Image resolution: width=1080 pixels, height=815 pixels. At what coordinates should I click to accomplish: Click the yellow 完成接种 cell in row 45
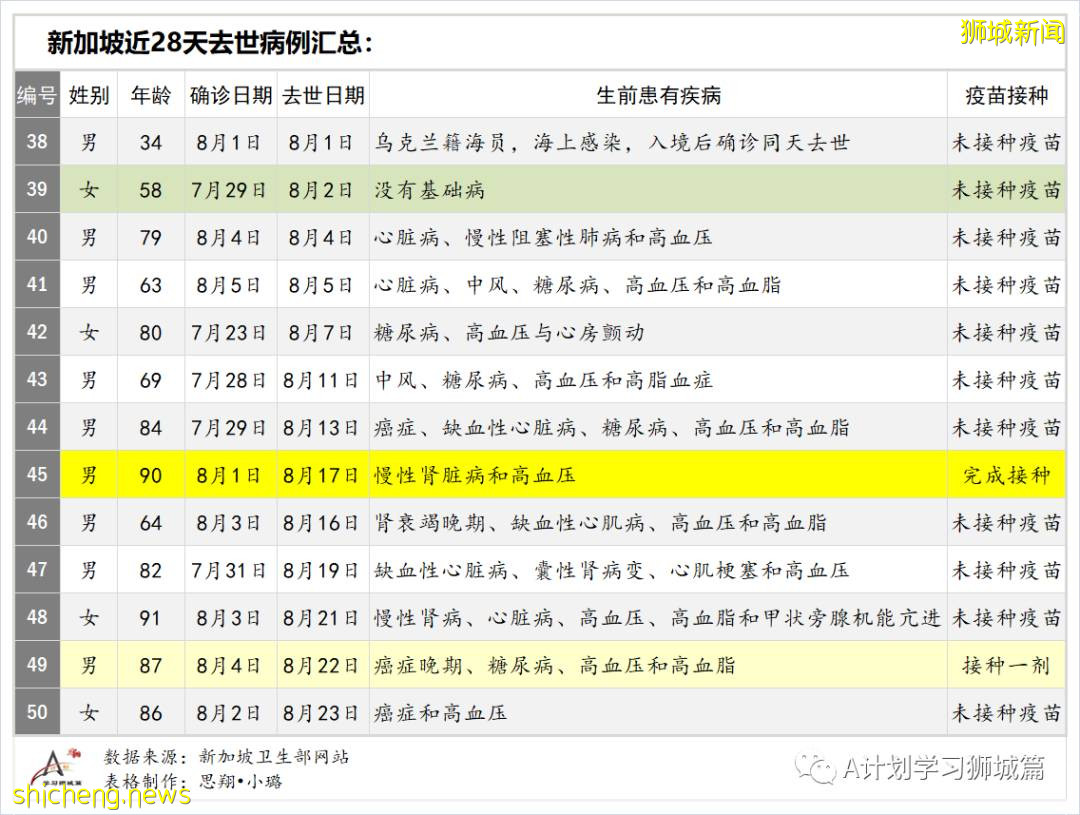click(x=1006, y=475)
